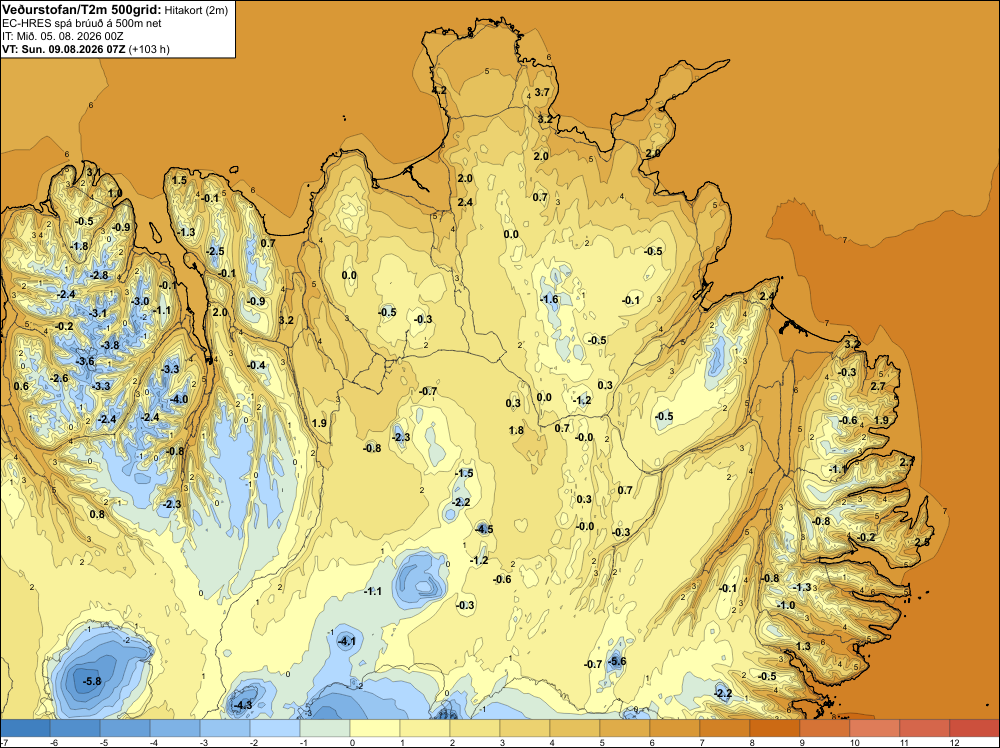
Task: Click the -1.8 temperature label
Action: [80, 246]
